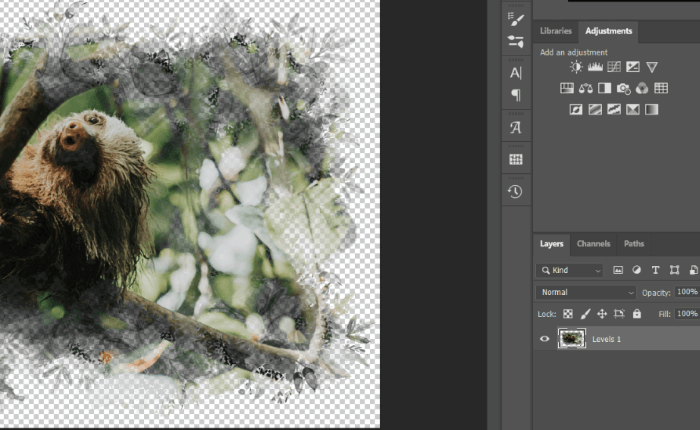Select the Levels 1 layer thumbnail
Screen dimensions: 700x430
572,339
